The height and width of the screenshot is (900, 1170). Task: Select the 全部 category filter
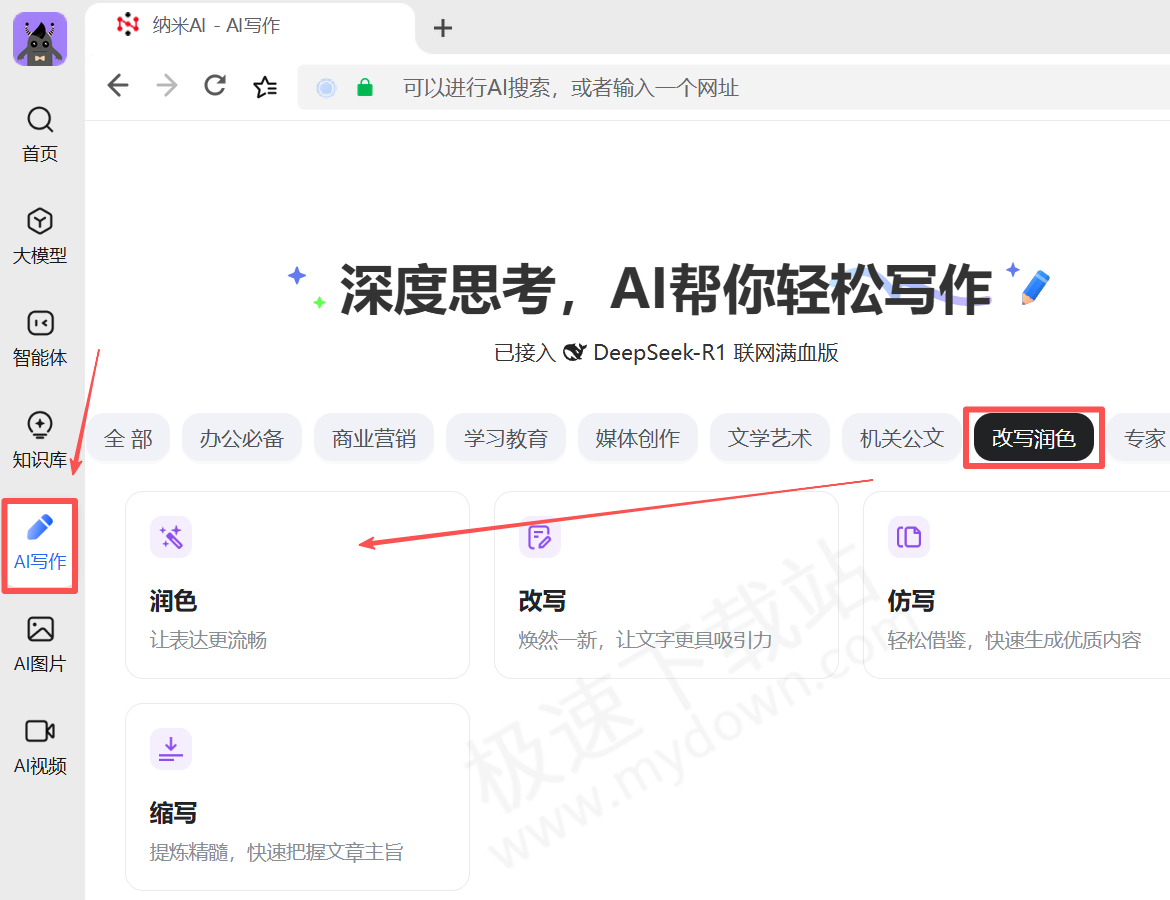pyautogui.click(x=128, y=437)
